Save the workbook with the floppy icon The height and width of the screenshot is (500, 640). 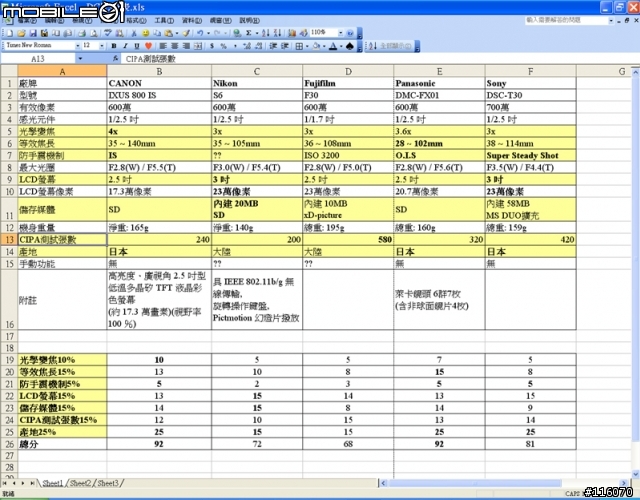[x=33, y=33]
